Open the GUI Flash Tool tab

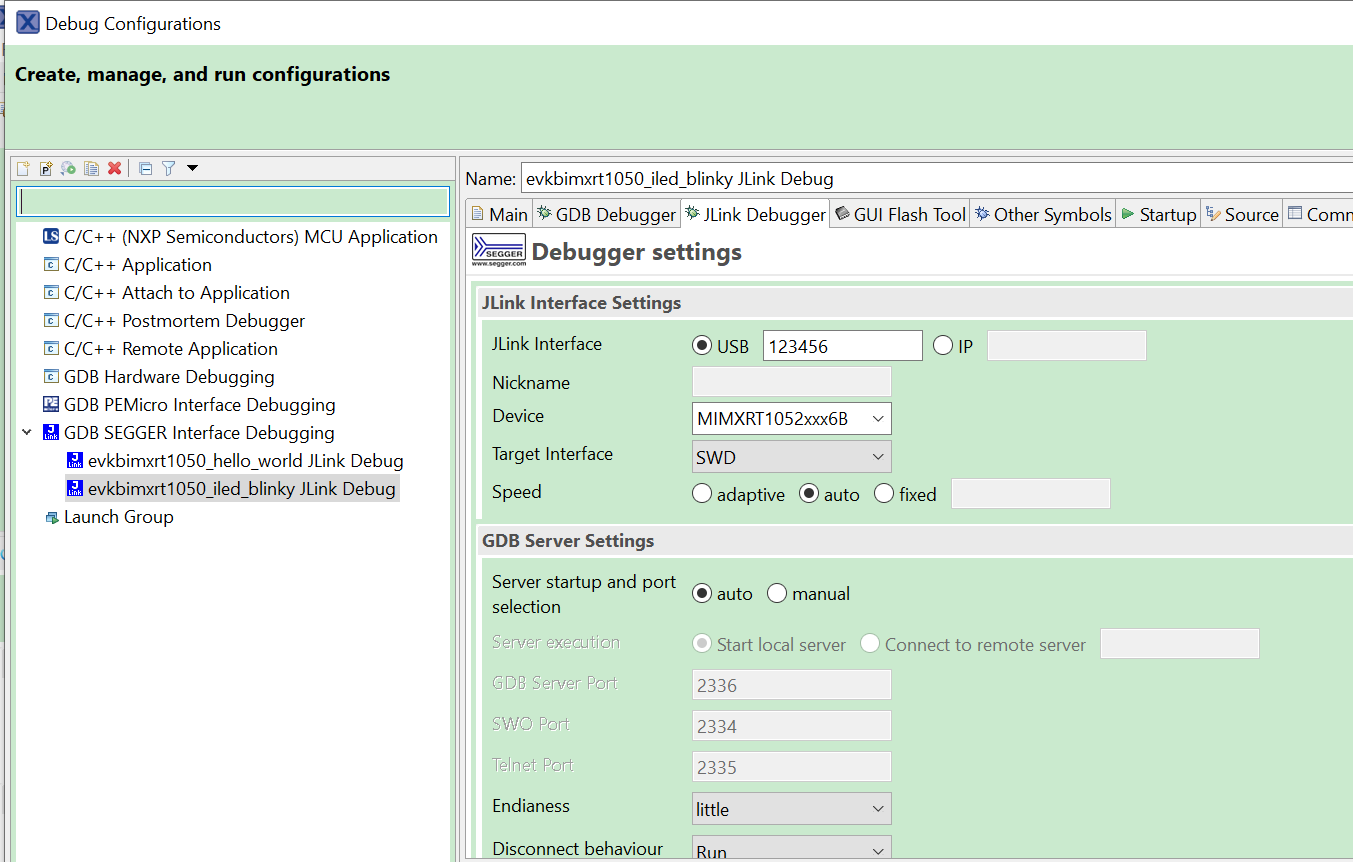pos(900,214)
